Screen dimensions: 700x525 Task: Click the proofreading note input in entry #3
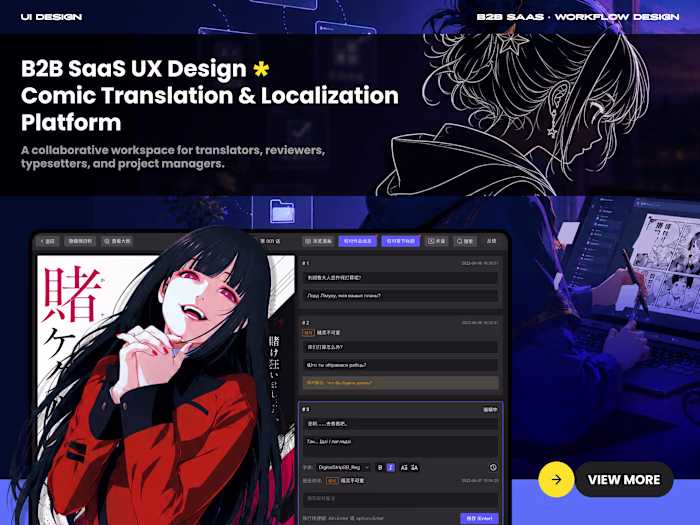click(x=400, y=499)
